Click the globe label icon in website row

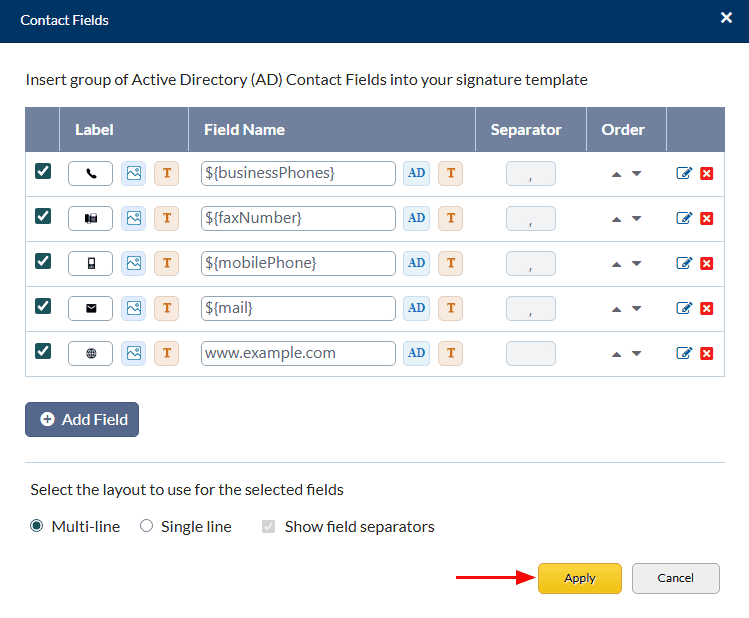click(x=91, y=353)
